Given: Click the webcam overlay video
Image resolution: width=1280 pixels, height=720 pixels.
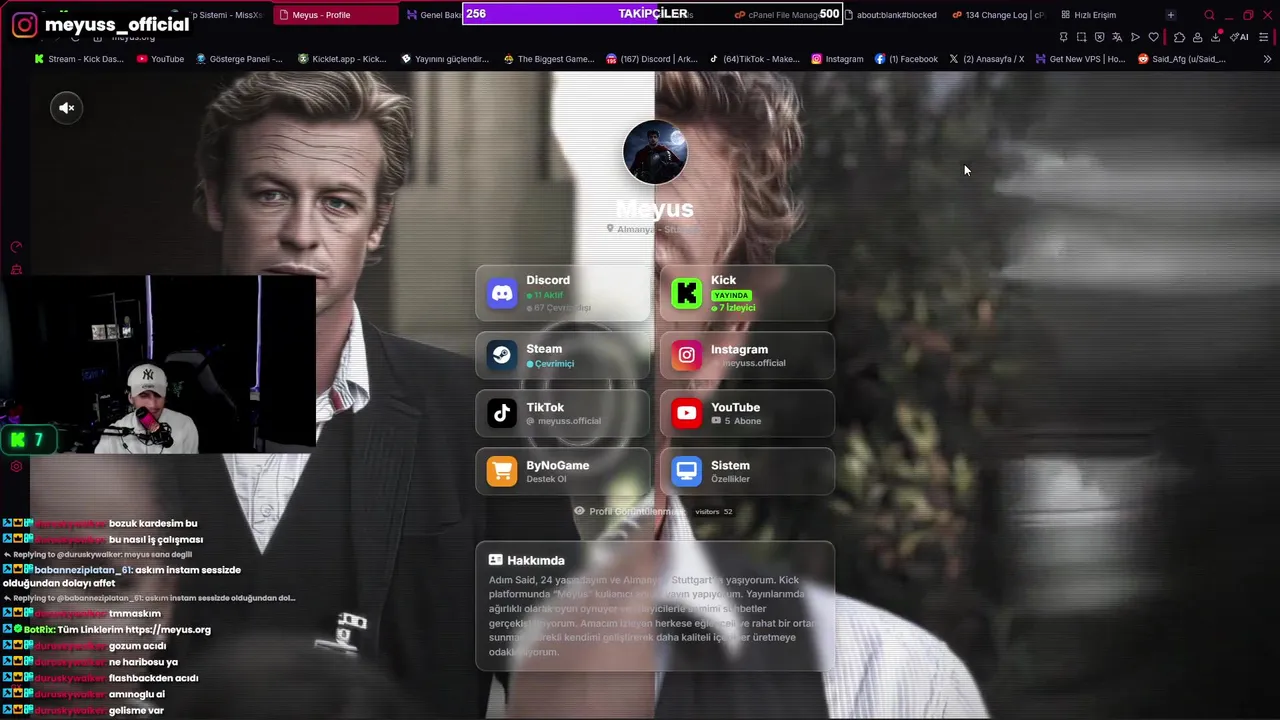Looking at the screenshot, I should pyautogui.click(x=158, y=364).
